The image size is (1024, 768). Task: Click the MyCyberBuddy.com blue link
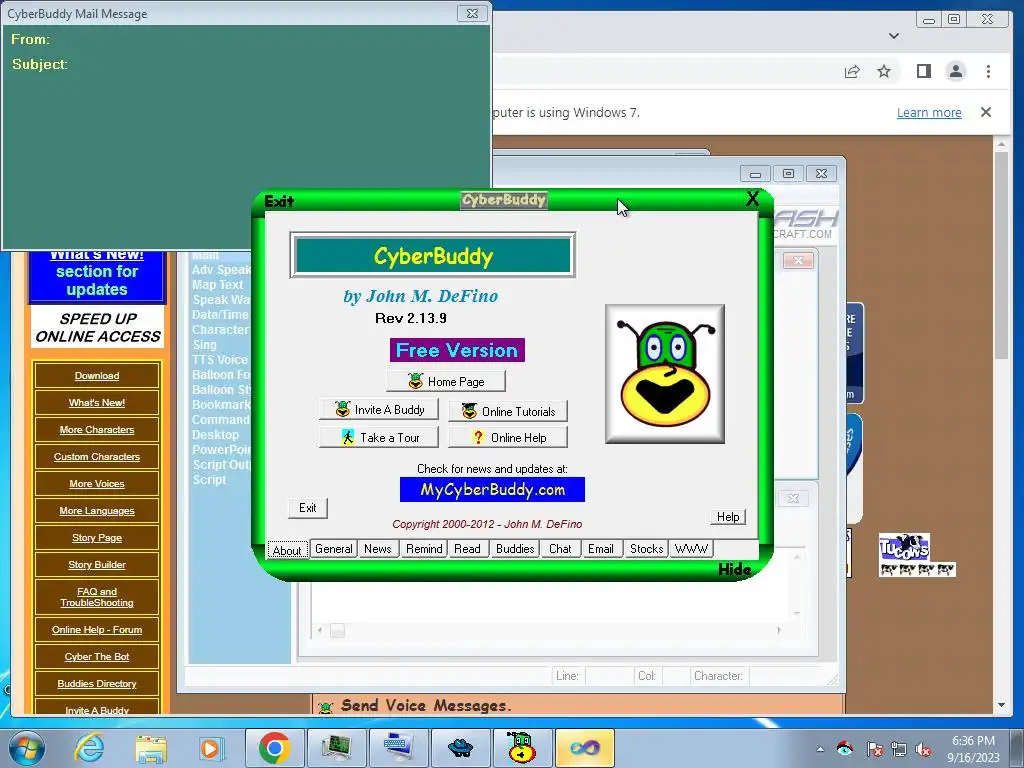(492, 490)
